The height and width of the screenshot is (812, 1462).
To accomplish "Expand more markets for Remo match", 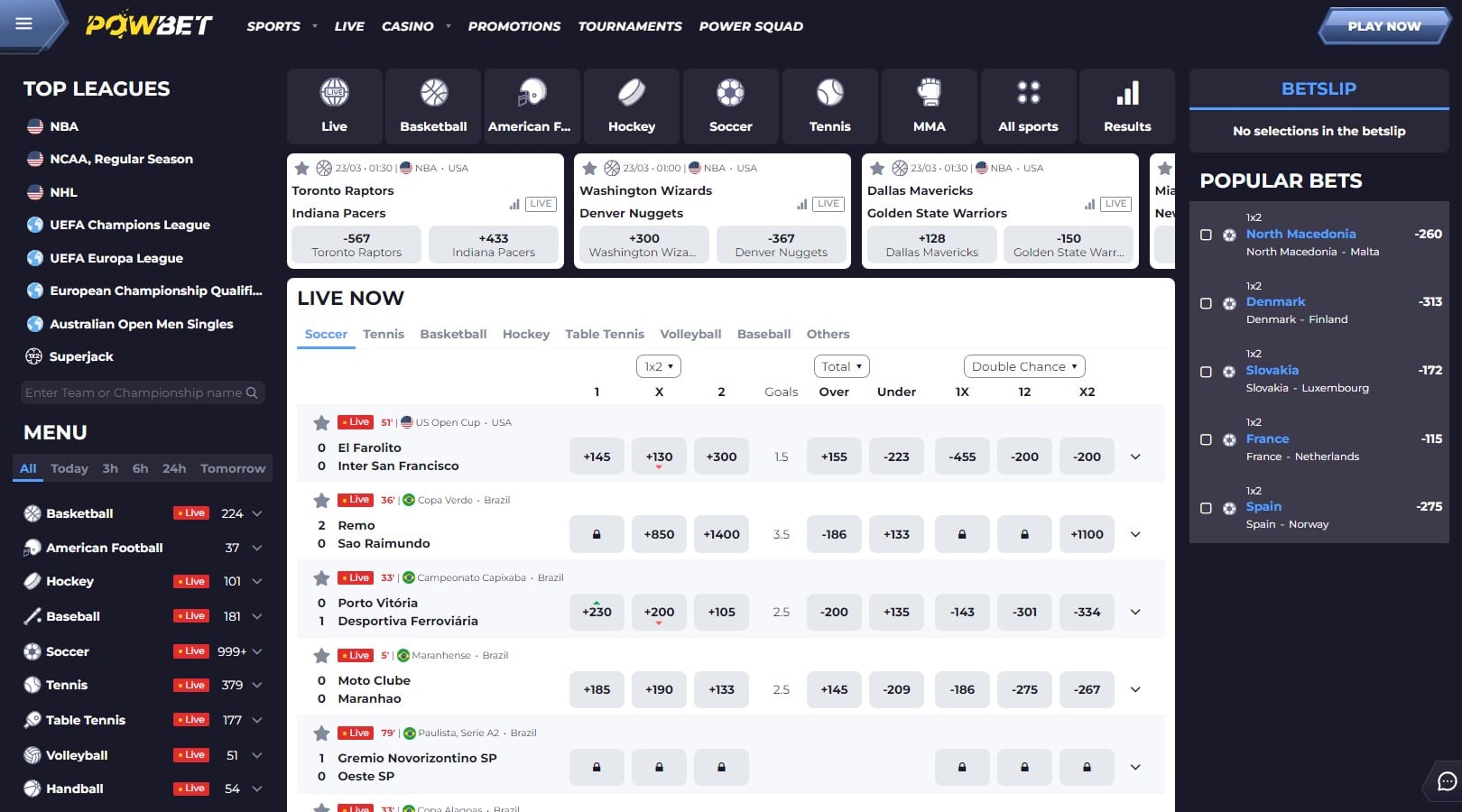I will coord(1135,534).
